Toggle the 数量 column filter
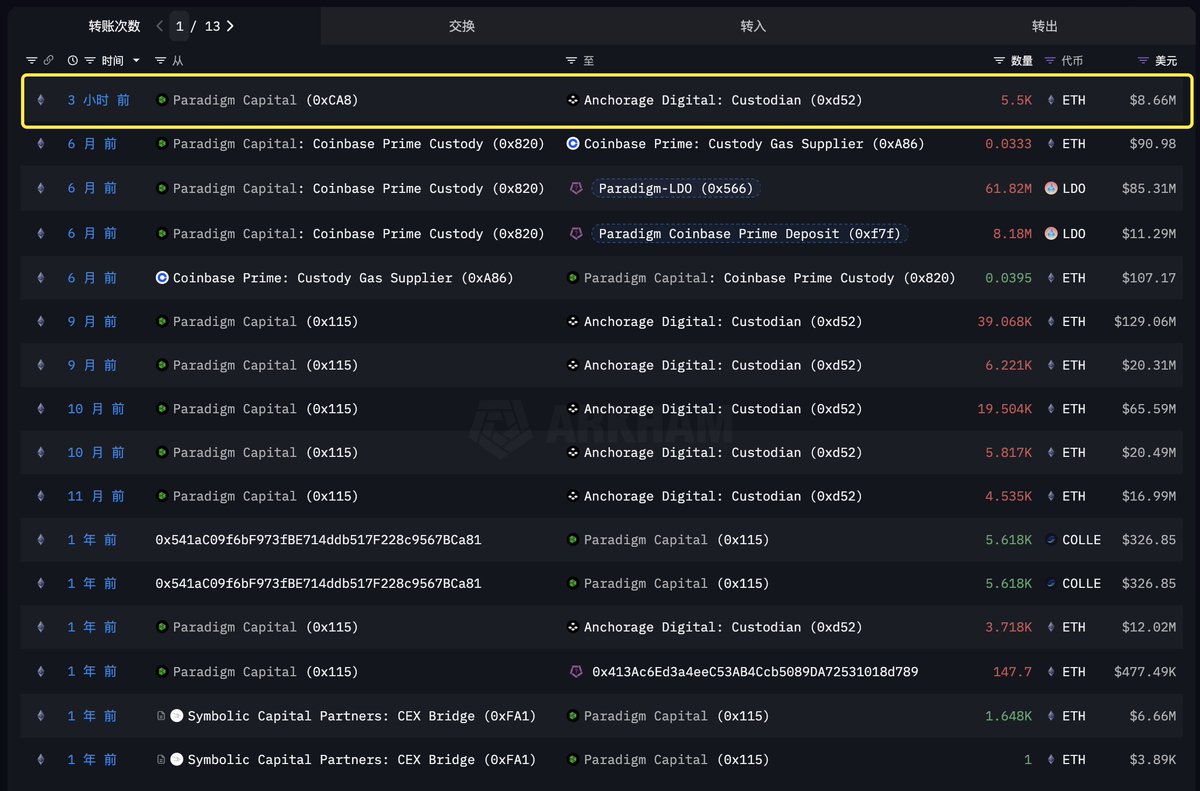1200x791 pixels. [999, 60]
